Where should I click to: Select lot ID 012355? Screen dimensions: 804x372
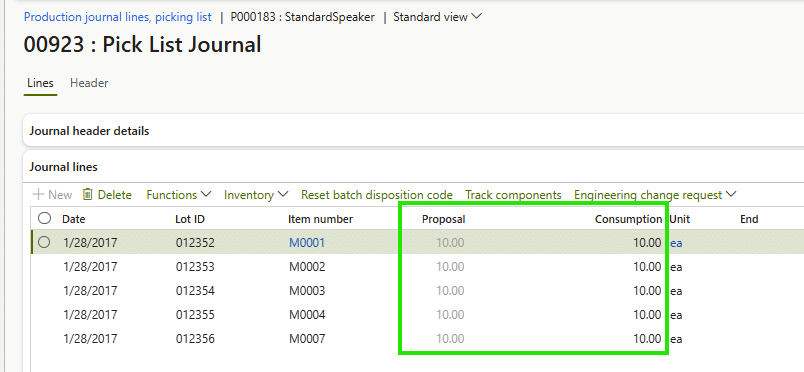click(195, 315)
